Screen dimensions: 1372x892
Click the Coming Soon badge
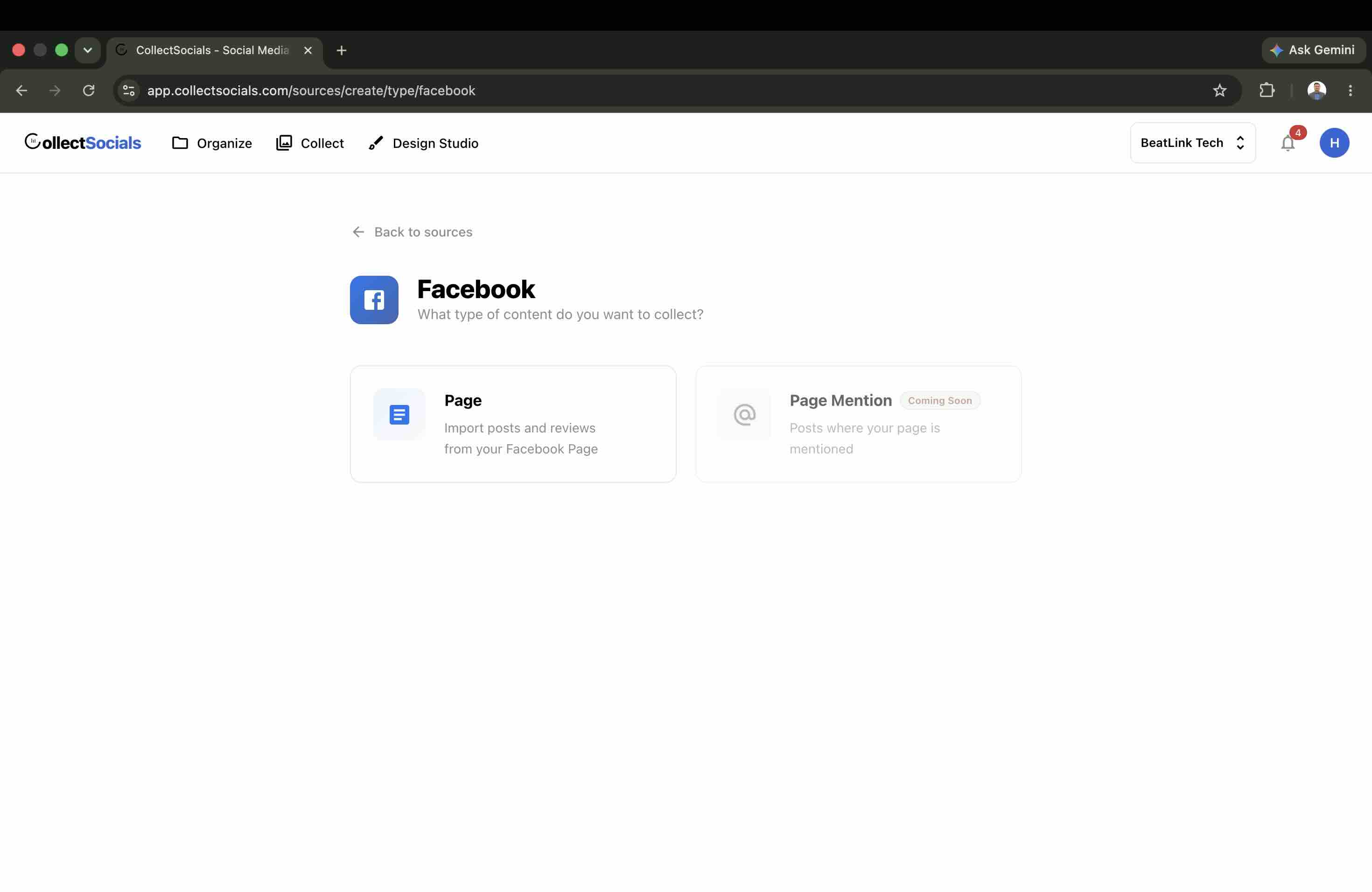(940, 400)
